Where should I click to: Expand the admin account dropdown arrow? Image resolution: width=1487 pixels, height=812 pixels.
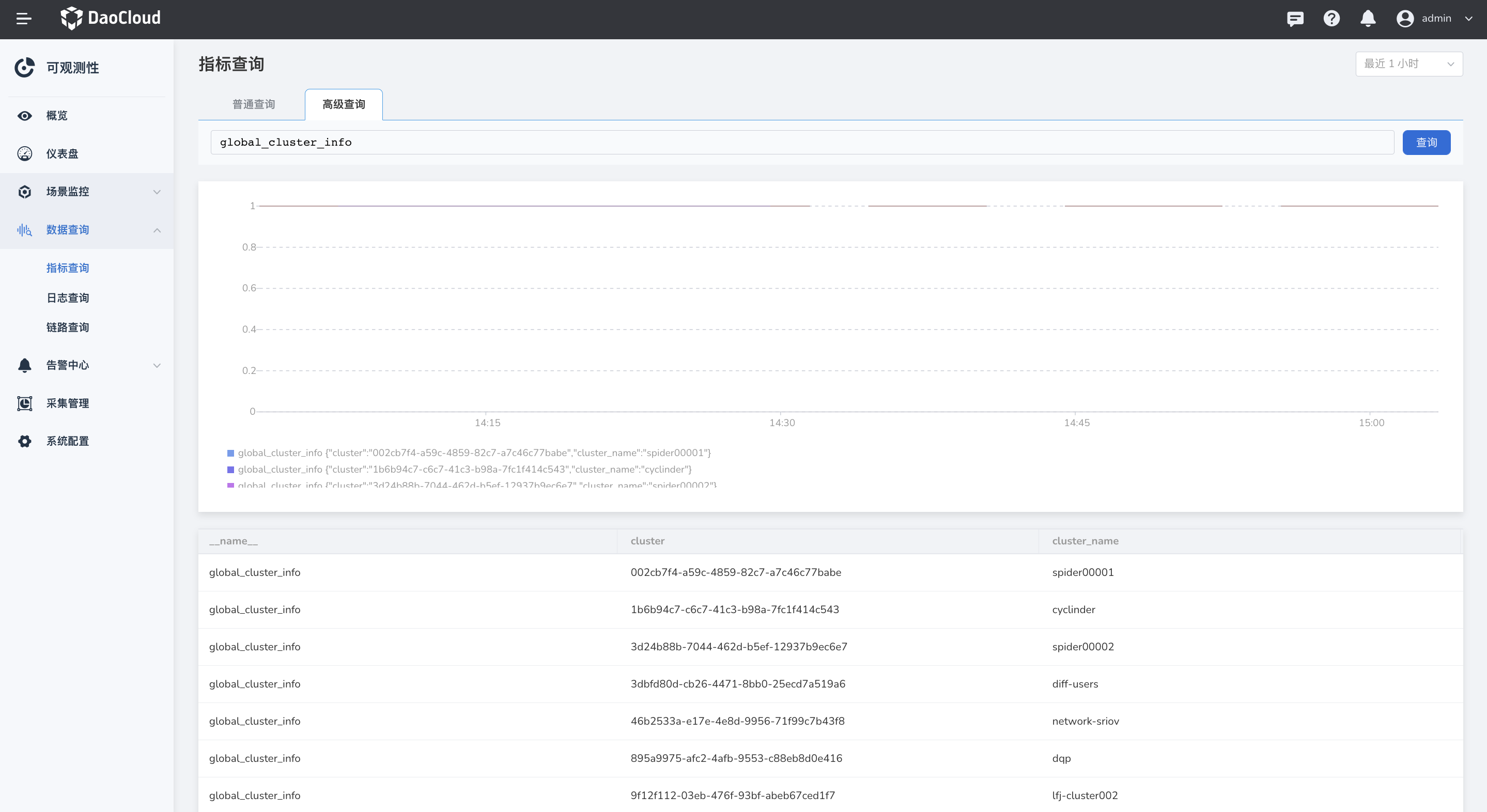click(1468, 19)
